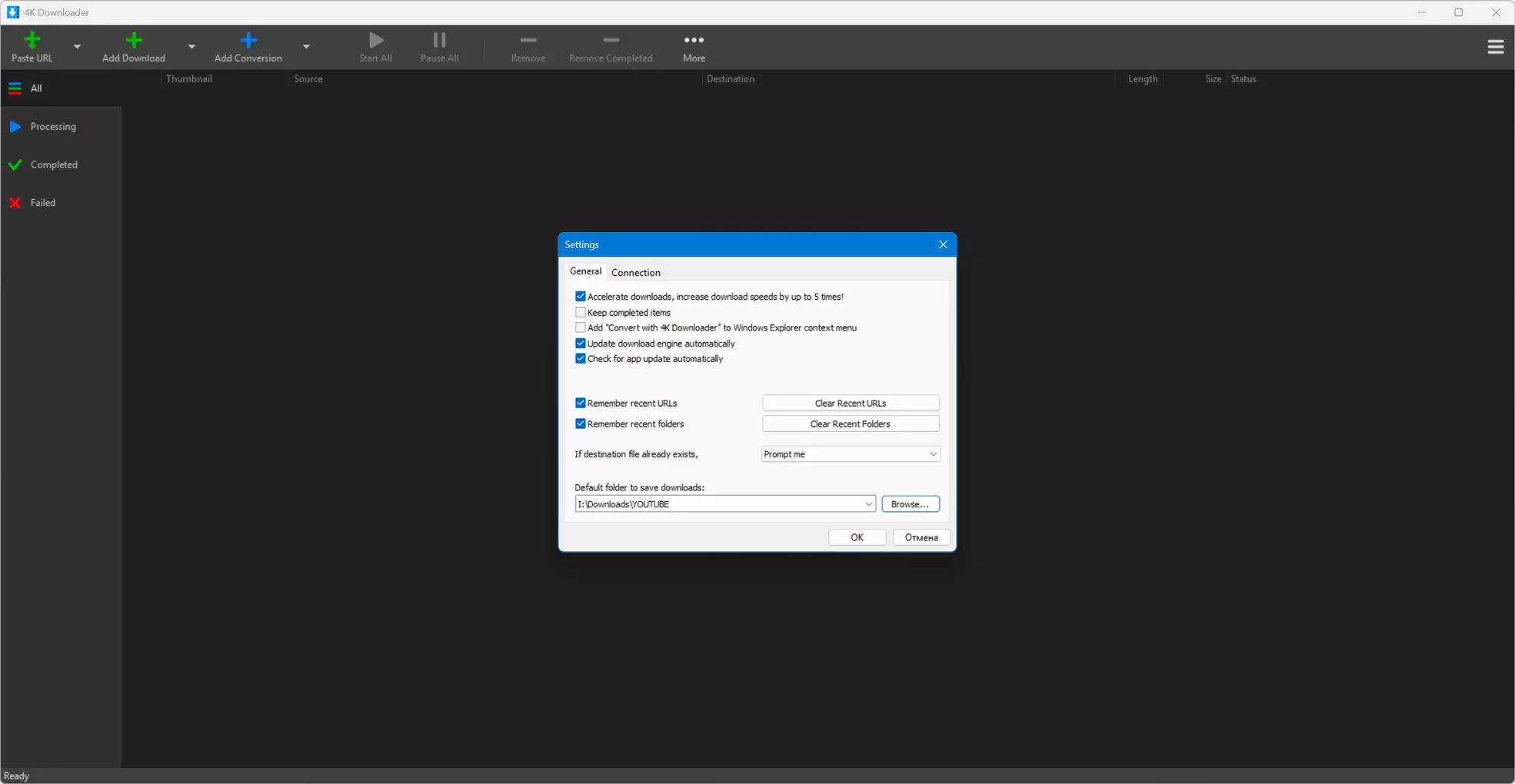This screenshot has height=784, width=1515.
Task: Click the Start All play icon
Action: point(376,40)
